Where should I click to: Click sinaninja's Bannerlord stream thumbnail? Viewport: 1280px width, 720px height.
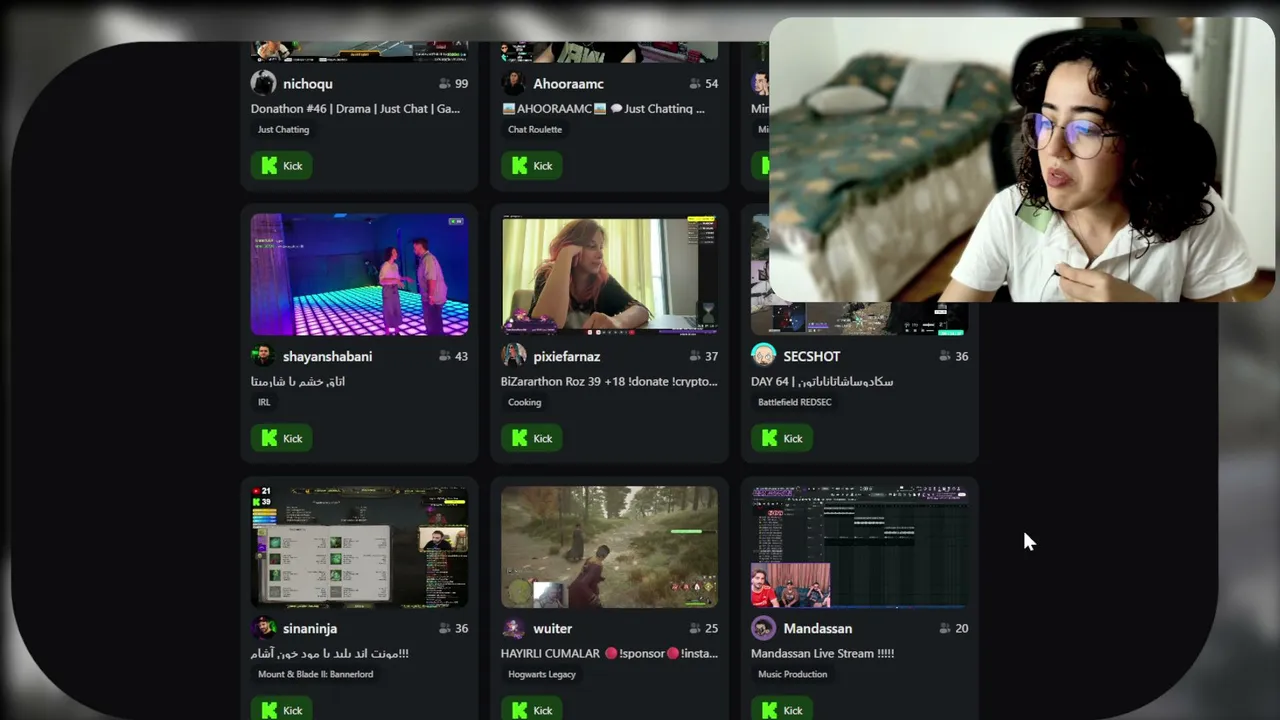coord(359,547)
